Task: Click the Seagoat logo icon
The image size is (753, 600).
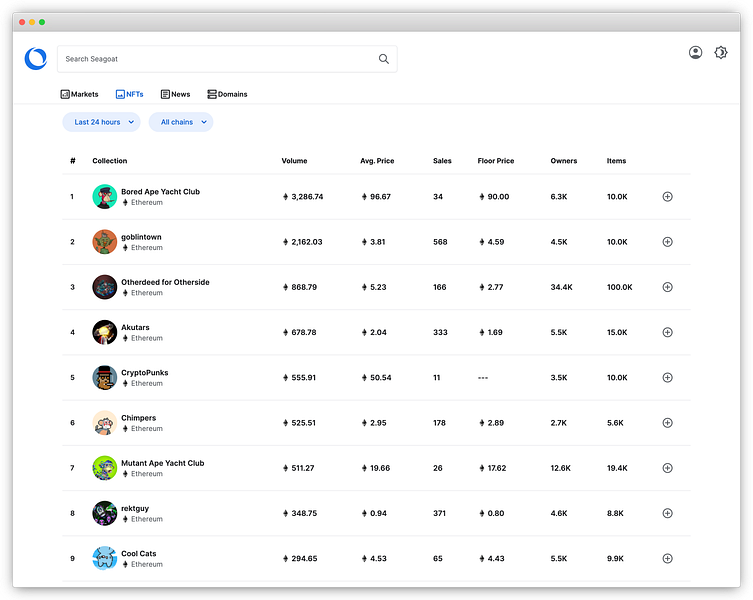Action: 36,59
